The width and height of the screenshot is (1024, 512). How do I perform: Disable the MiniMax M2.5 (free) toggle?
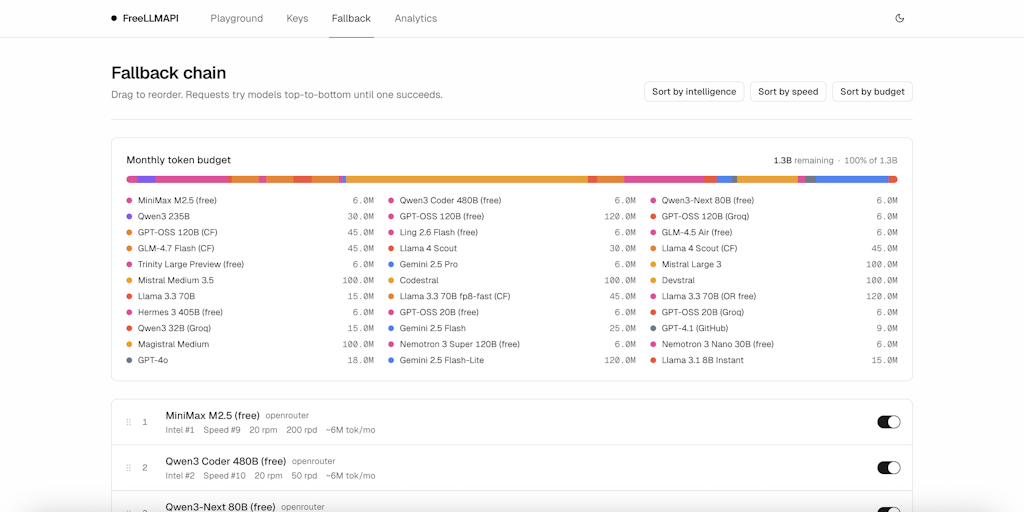point(888,422)
